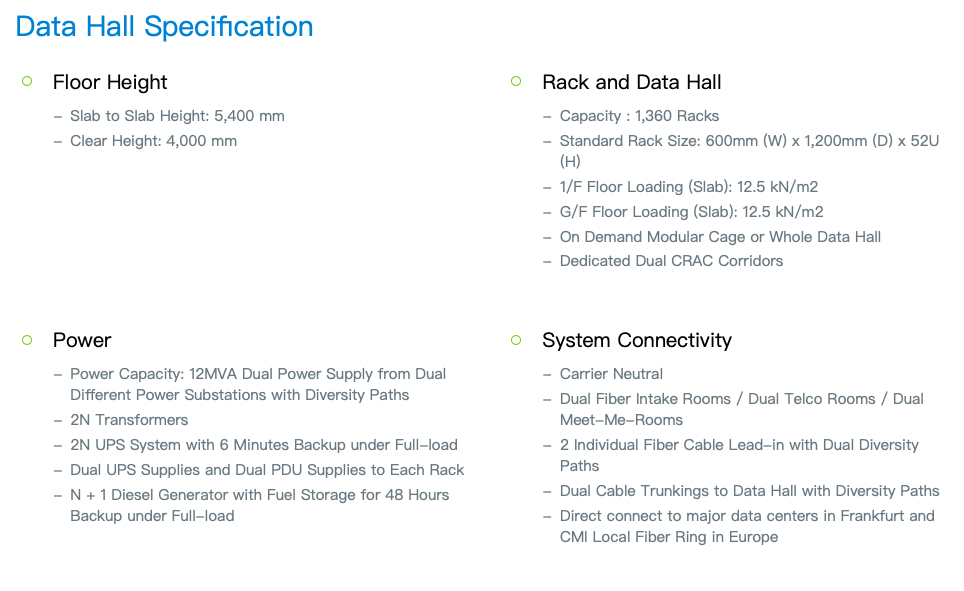Viewport: 964px width, 591px height.
Task: Select the Carrier Neutral item
Action: 611,374
